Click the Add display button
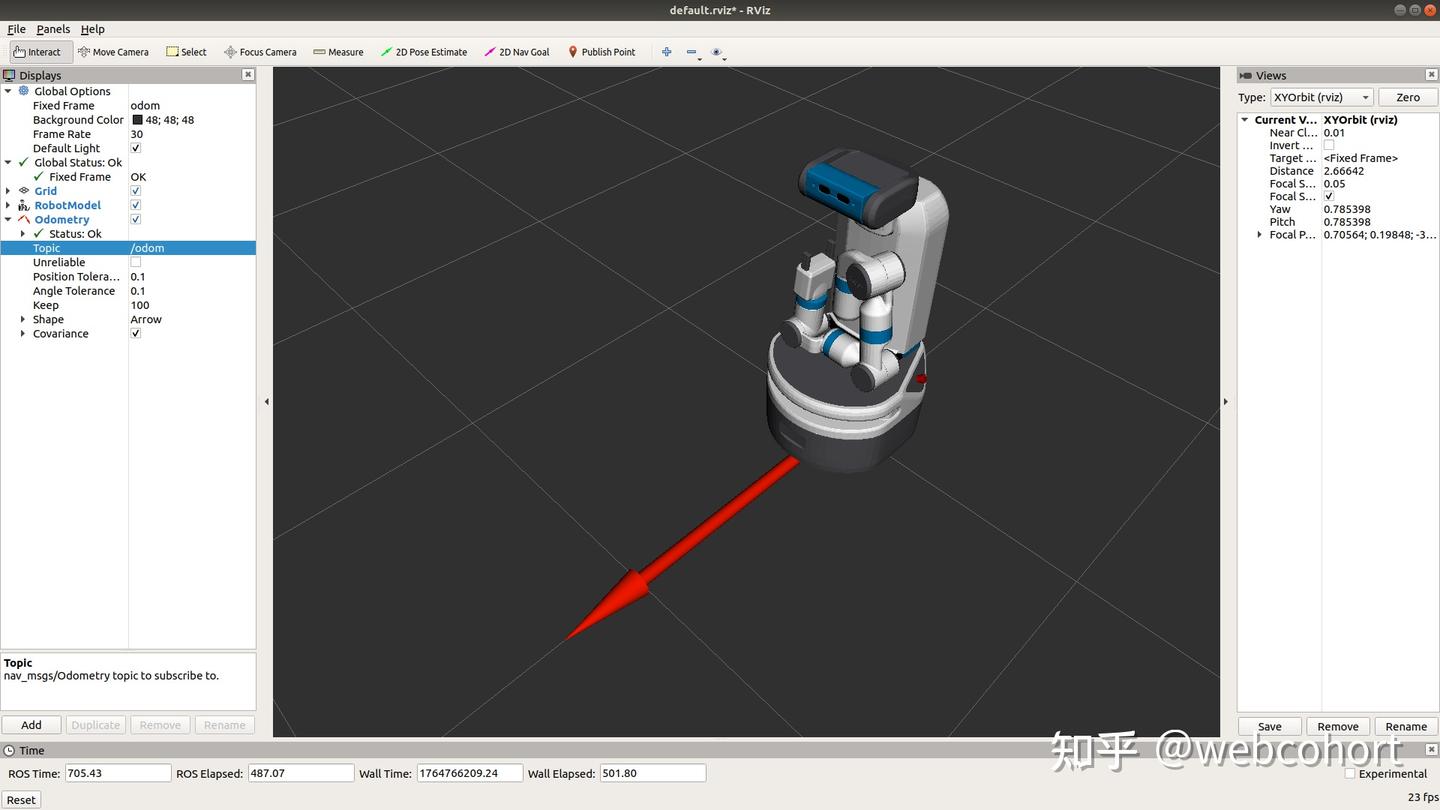1440x810 pixels. point(31,725)
